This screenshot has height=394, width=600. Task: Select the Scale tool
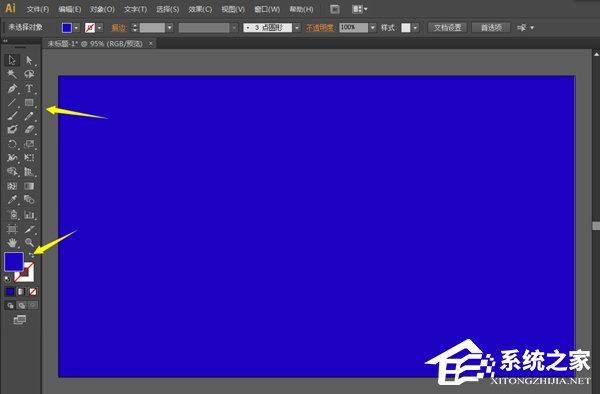29,144
